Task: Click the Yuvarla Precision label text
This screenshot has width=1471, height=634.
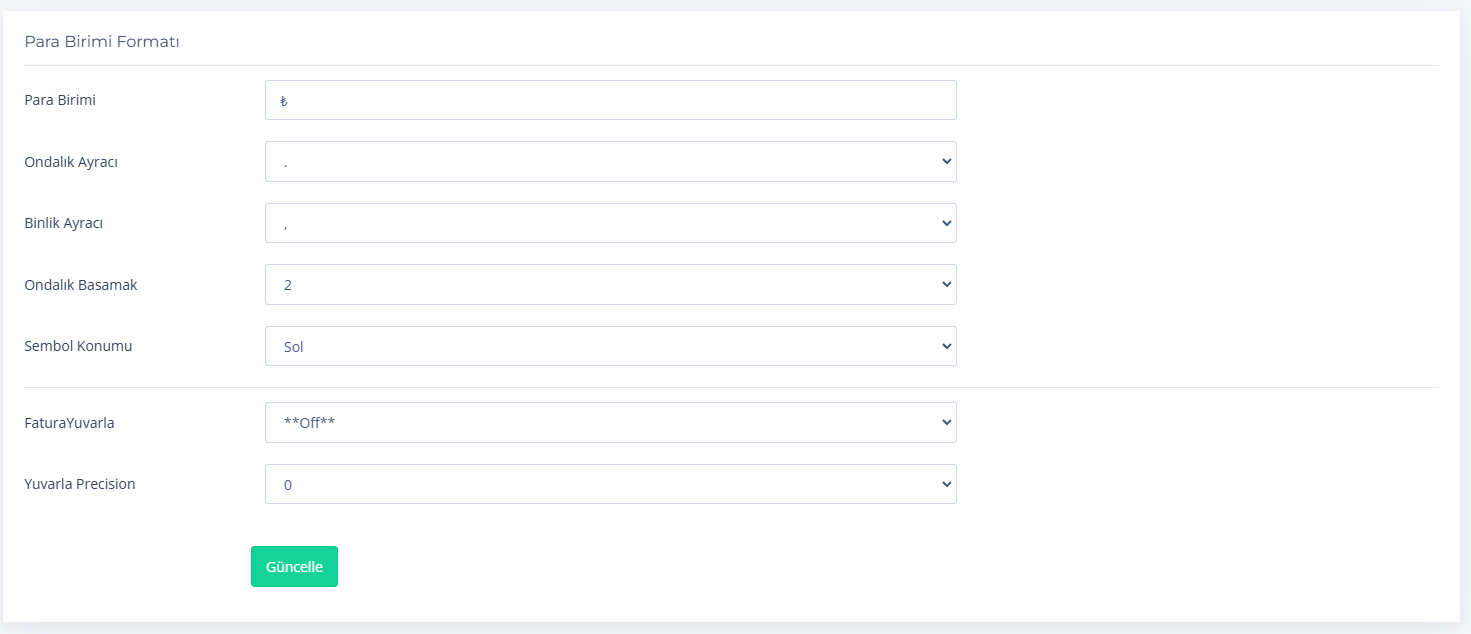Action: point(80,484)
